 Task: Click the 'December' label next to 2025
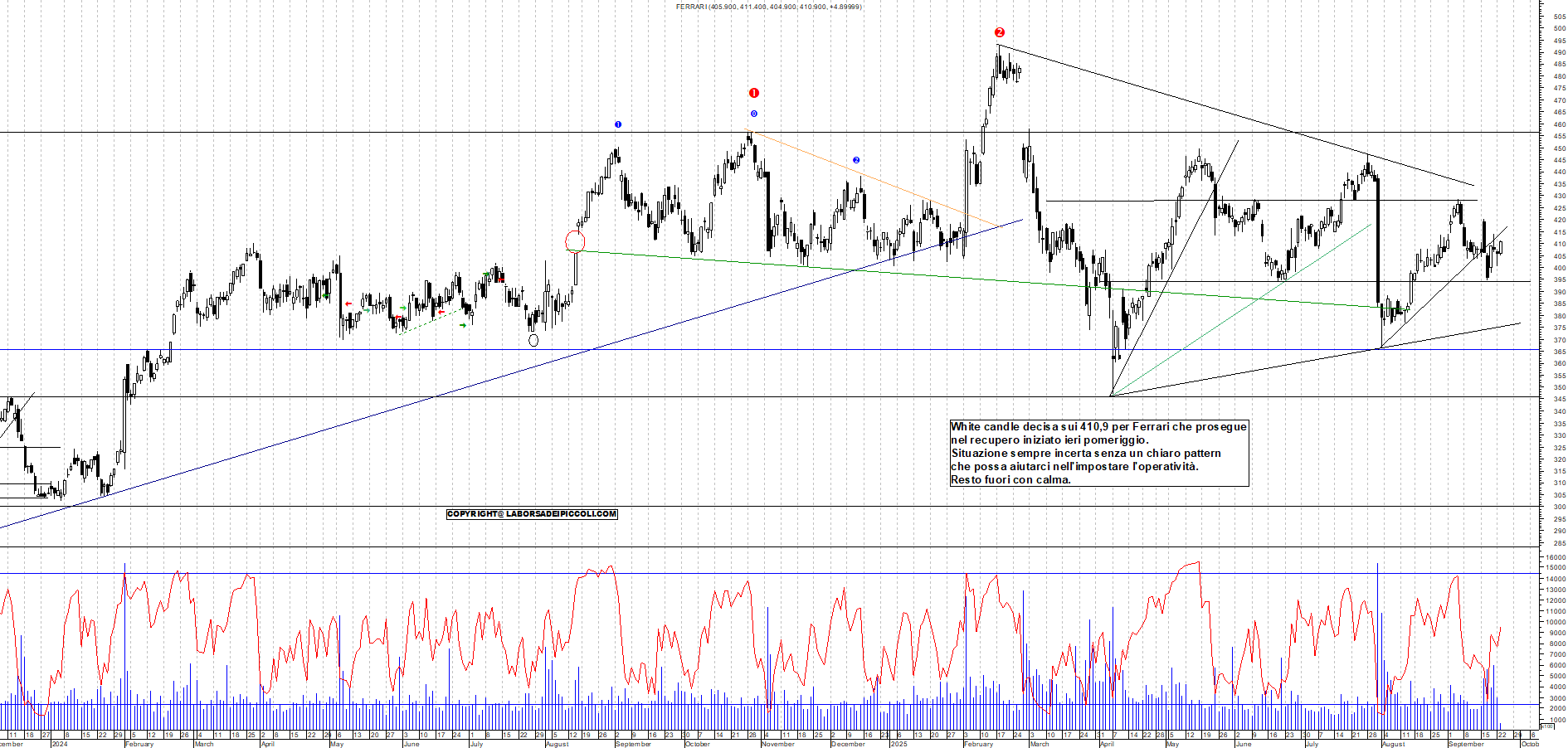848,744
